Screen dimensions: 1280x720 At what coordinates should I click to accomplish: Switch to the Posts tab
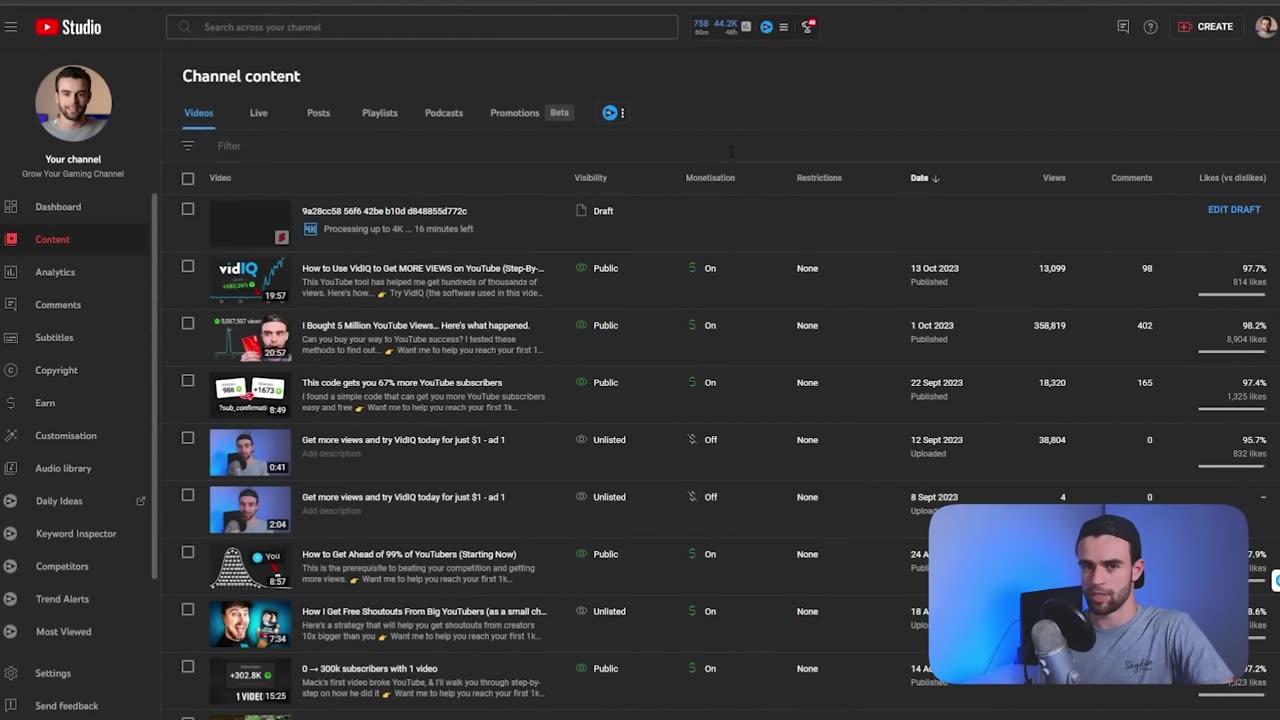click(318, 113)
